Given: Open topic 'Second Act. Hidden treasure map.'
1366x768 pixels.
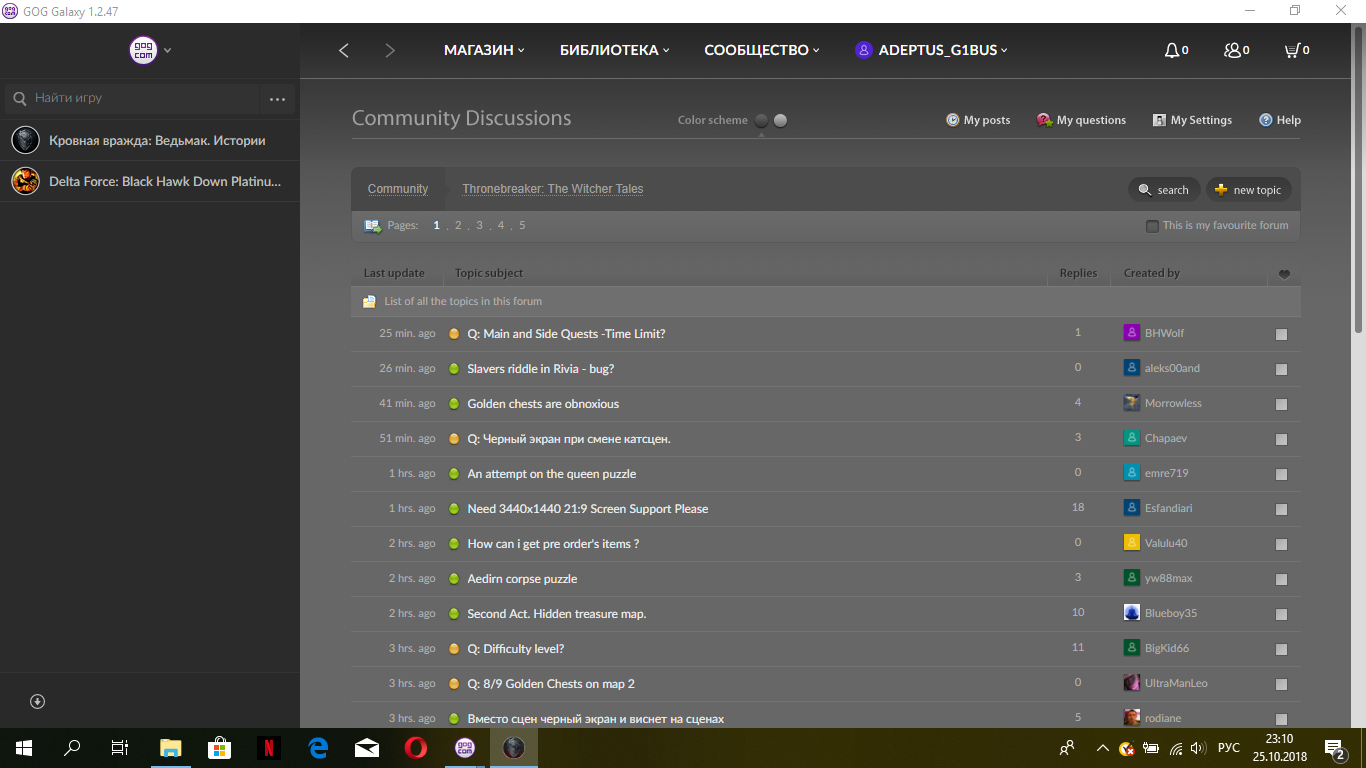Looking at the screenshot, I should click(557, 614).
